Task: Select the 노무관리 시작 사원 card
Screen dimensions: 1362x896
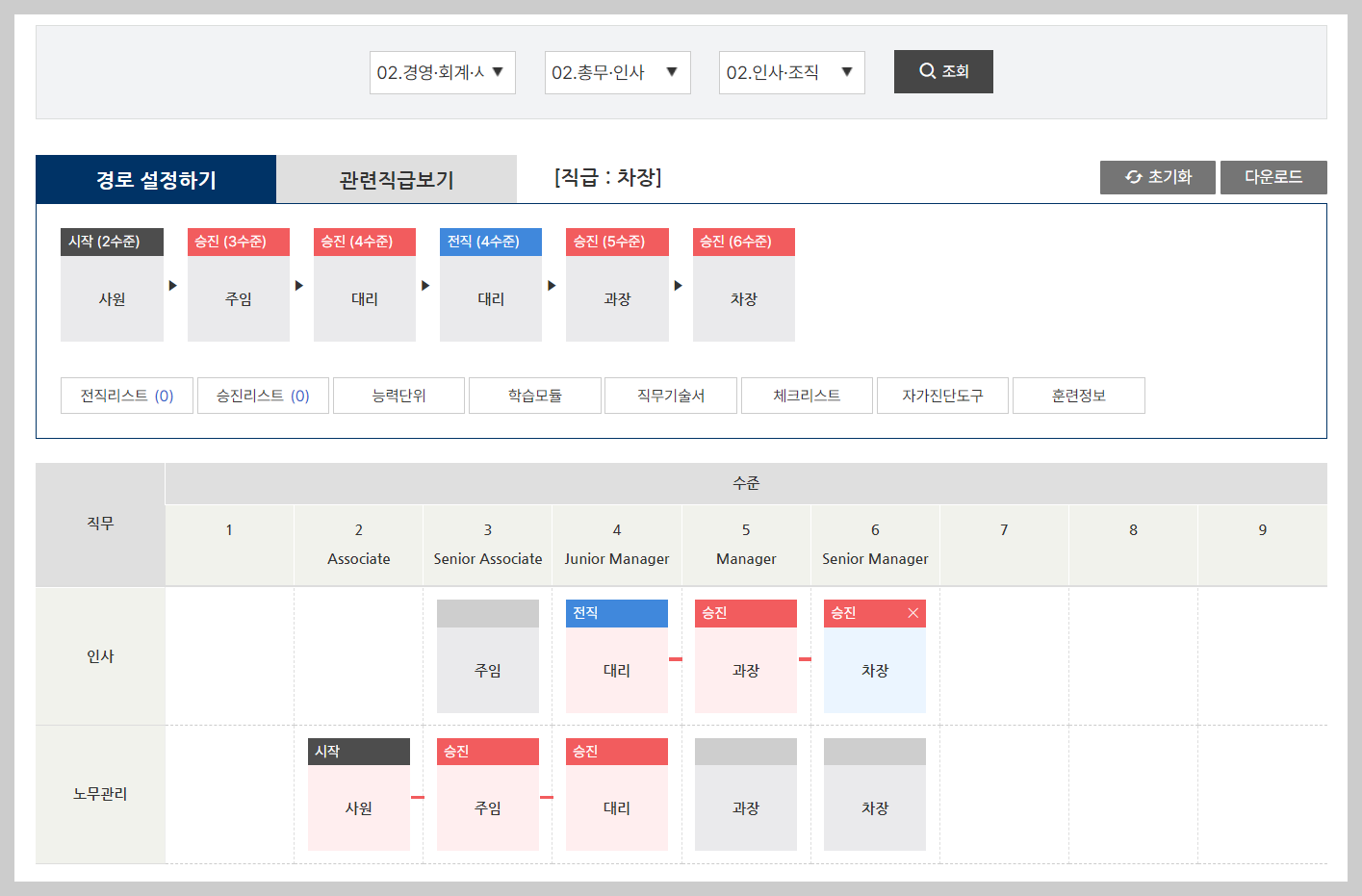Action: pos(359,794)
